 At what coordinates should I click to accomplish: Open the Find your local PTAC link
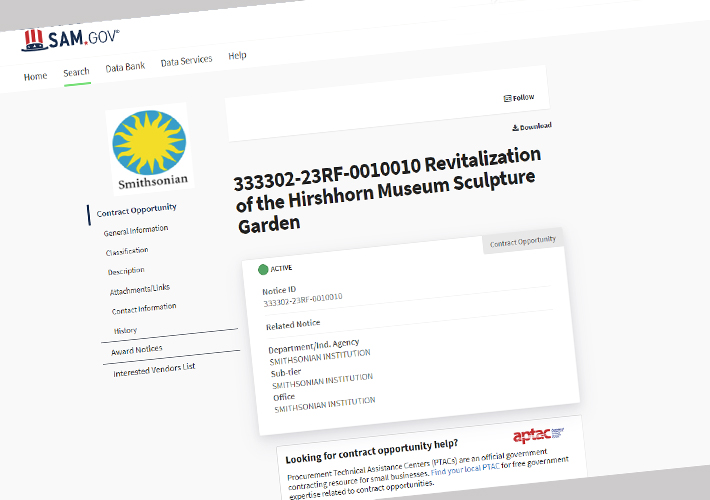click(465, 469)
